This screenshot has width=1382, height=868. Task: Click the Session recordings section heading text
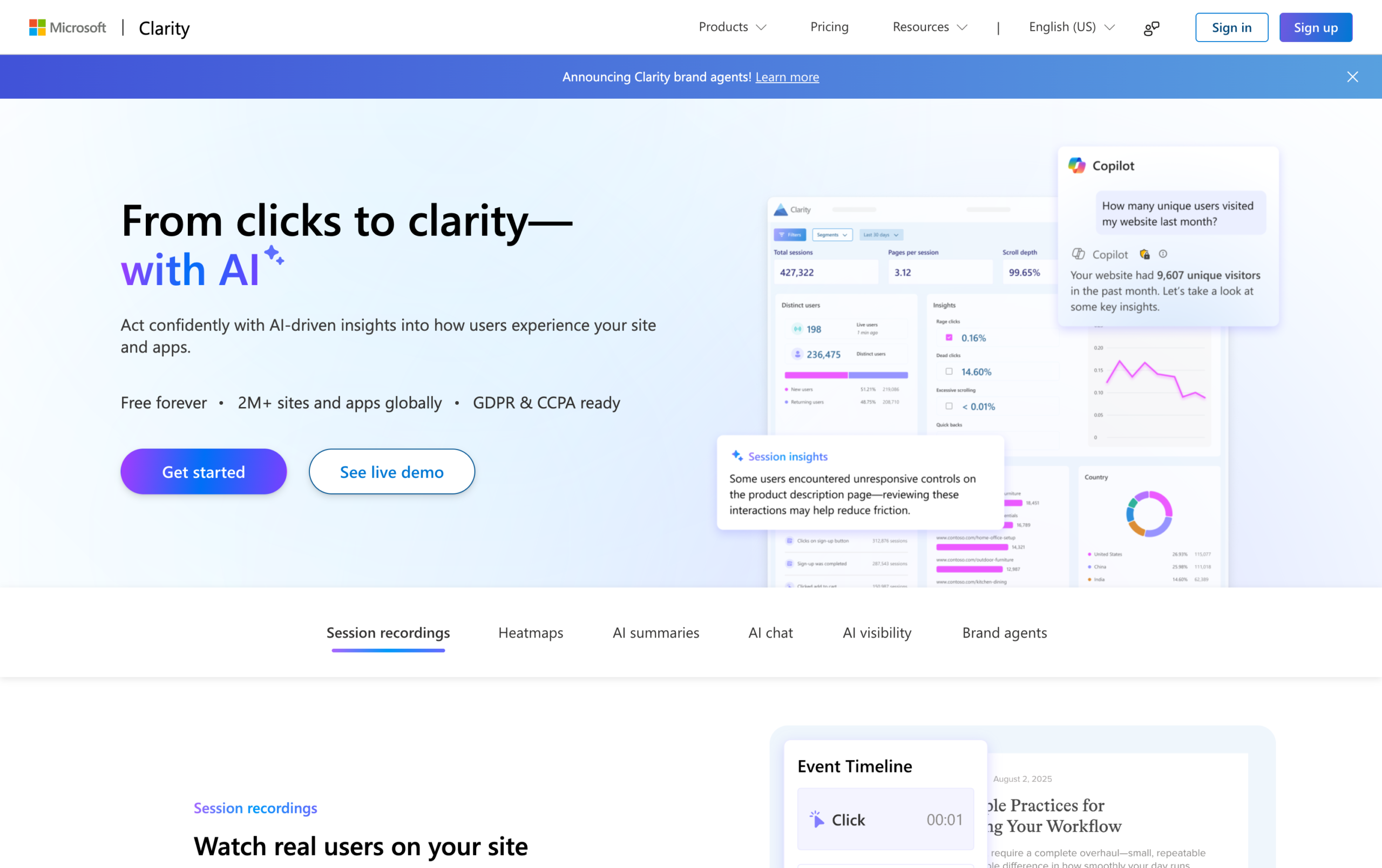point(255,808)
